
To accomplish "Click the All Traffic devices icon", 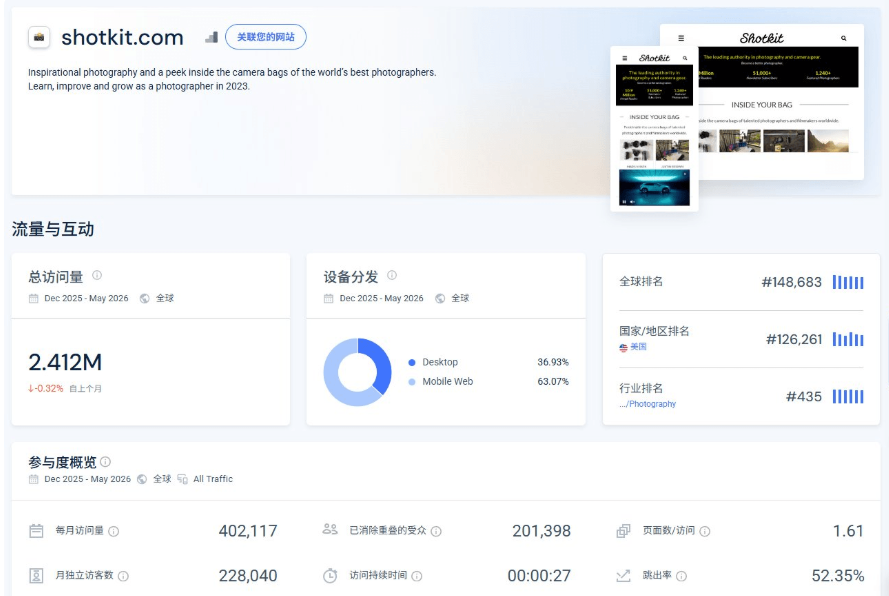I will pyautogui.click(x=183, y=479).
